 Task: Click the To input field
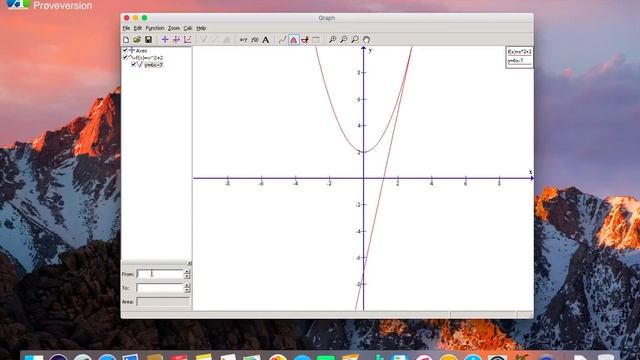click(160, 288)
